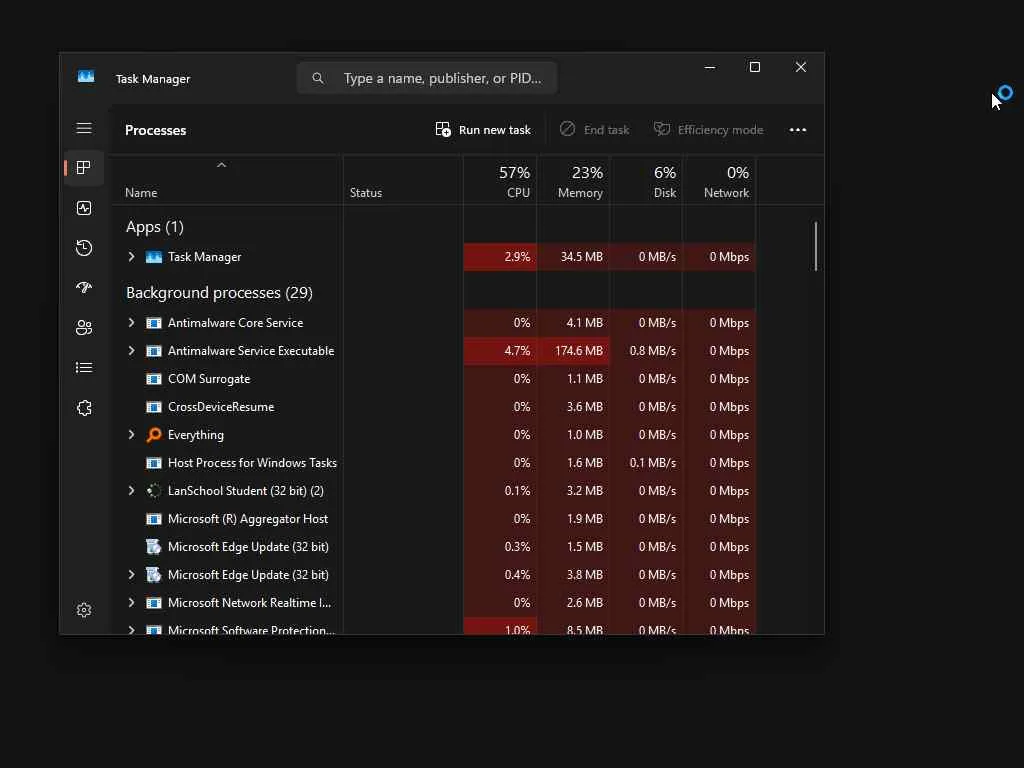Click the search magnifier icon
The height and width of the screenshot is (768, 1024).
pyautogui.click(x=318, y=78)
